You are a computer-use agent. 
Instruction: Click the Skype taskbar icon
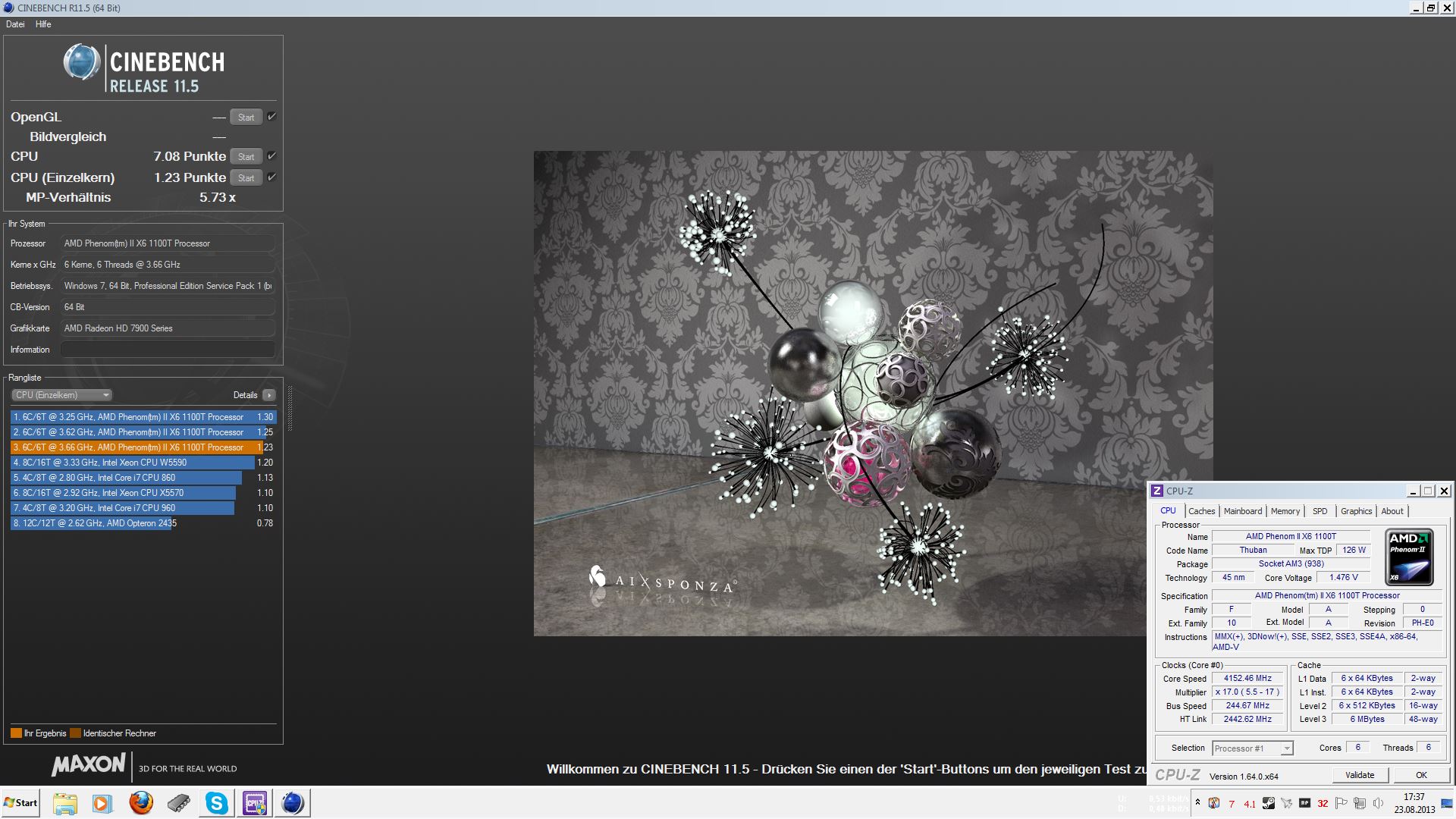[216, 802]
